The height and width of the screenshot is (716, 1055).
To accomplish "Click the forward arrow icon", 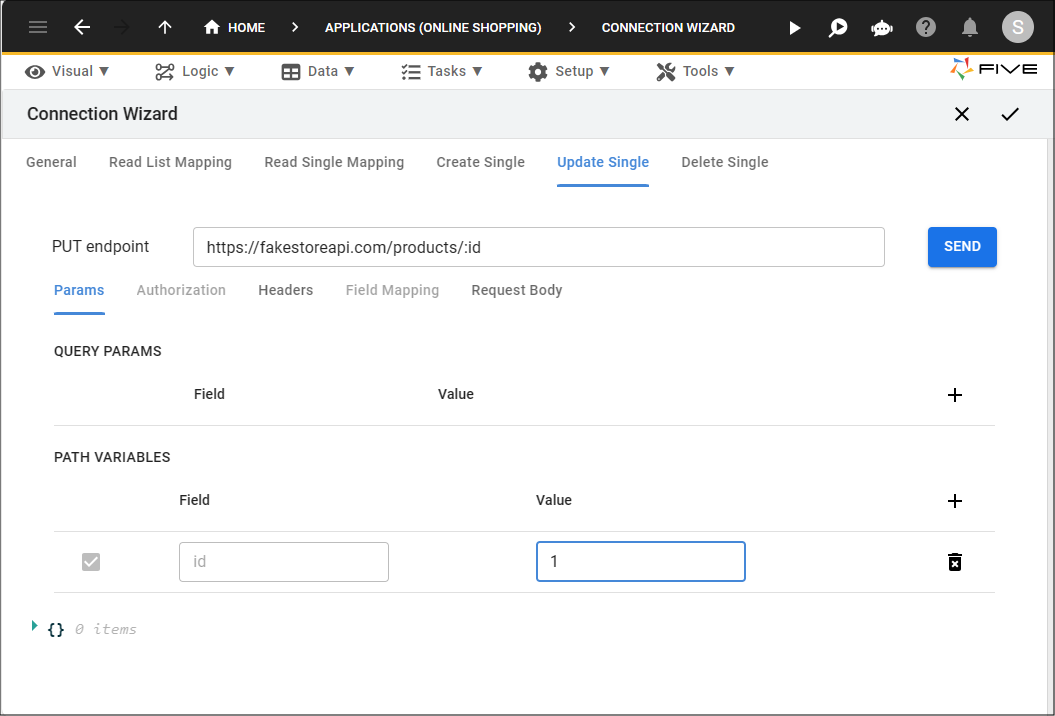I will (122, 28).
